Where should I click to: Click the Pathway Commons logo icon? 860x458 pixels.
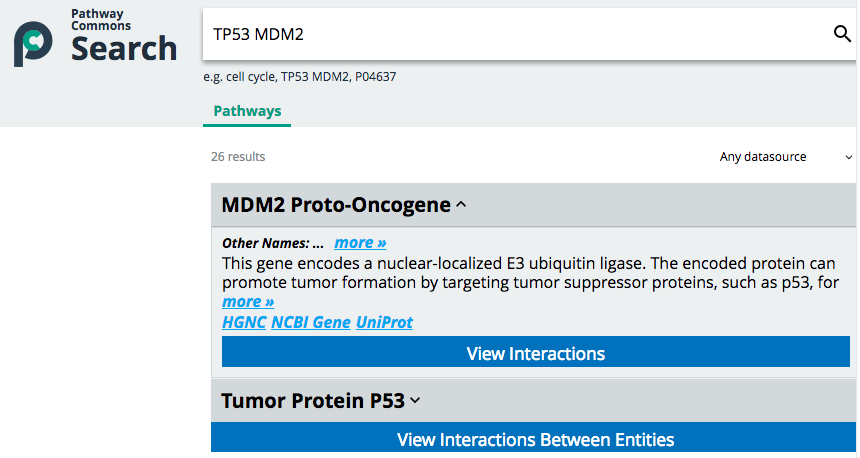point(33,45)
